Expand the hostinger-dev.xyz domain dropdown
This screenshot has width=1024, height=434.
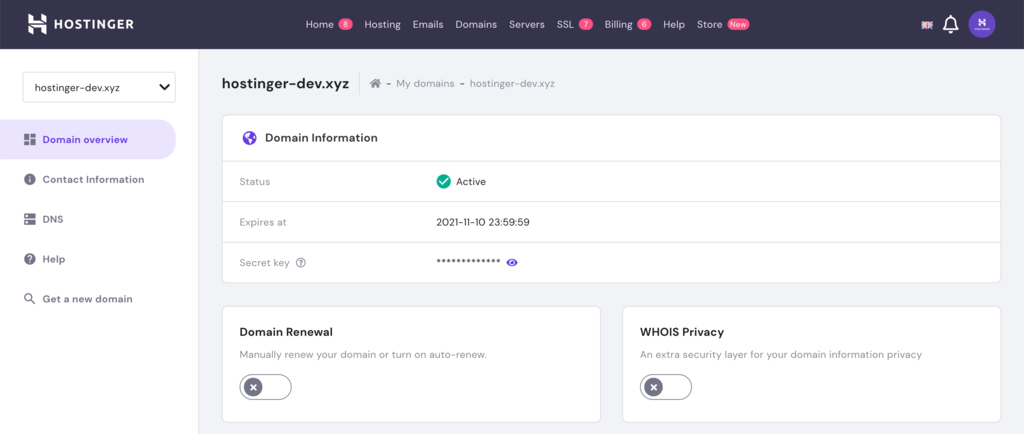(x=99, y=87)
